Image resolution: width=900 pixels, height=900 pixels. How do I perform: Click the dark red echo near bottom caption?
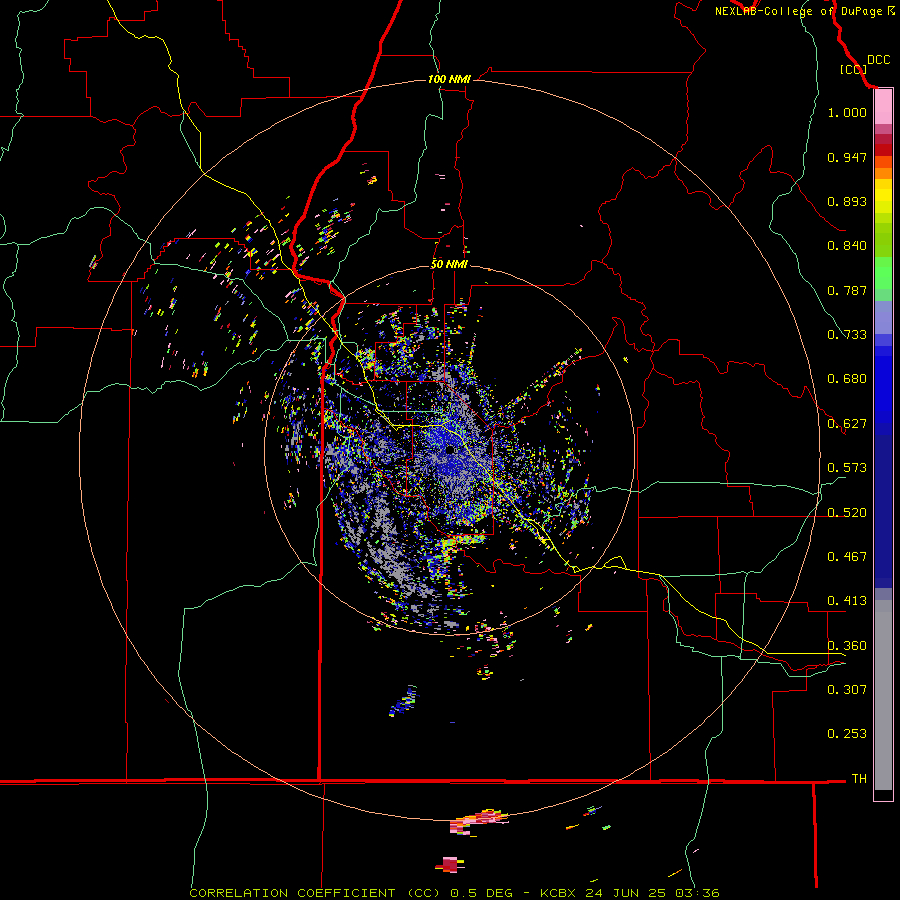[451, 864]
